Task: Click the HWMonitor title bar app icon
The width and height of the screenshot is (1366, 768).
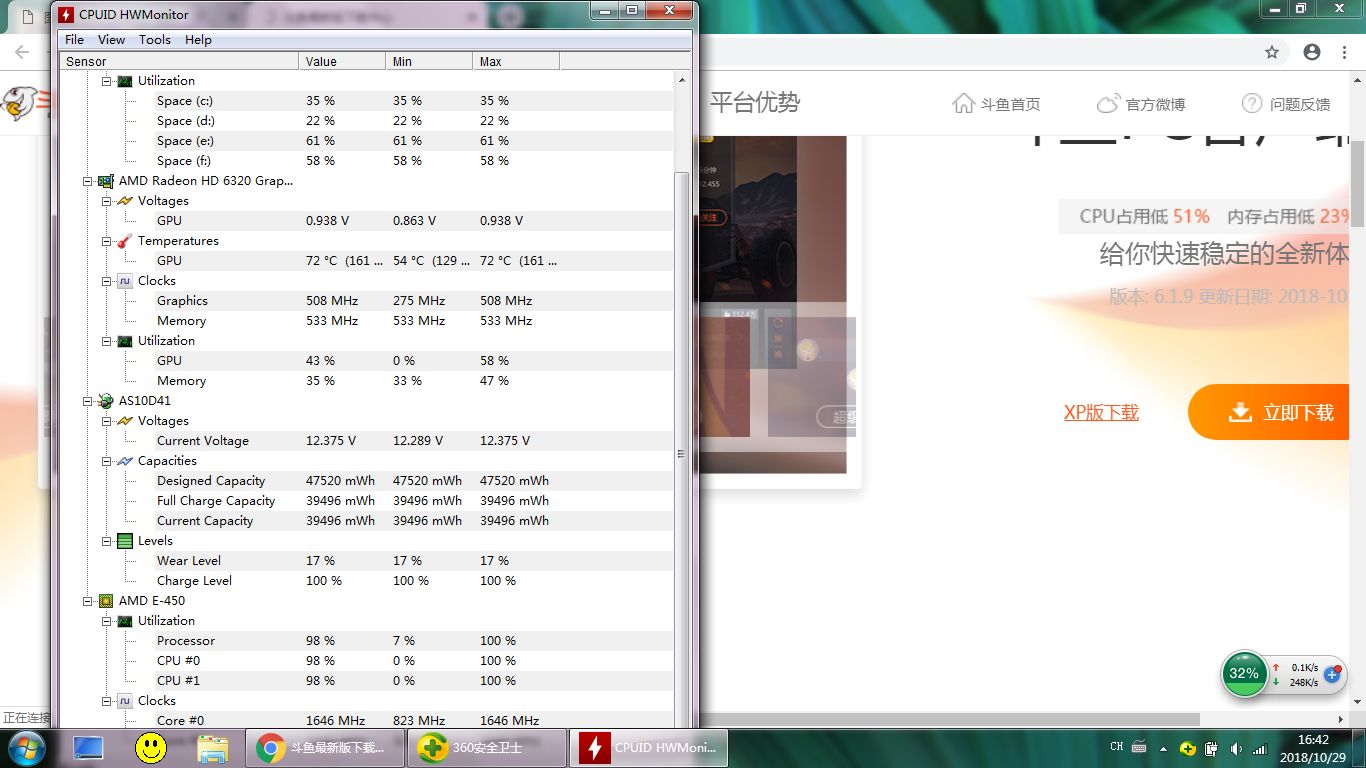Action: pos(65,15)
